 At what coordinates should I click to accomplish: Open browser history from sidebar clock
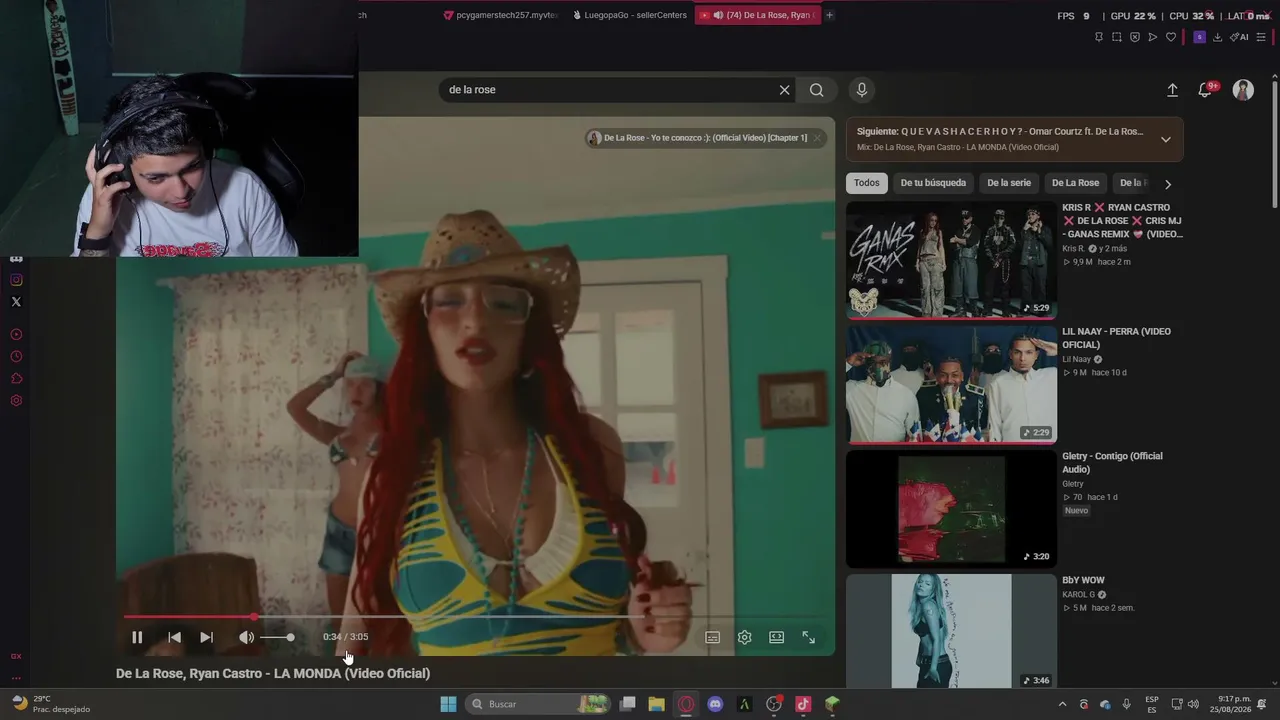(16, 357)
